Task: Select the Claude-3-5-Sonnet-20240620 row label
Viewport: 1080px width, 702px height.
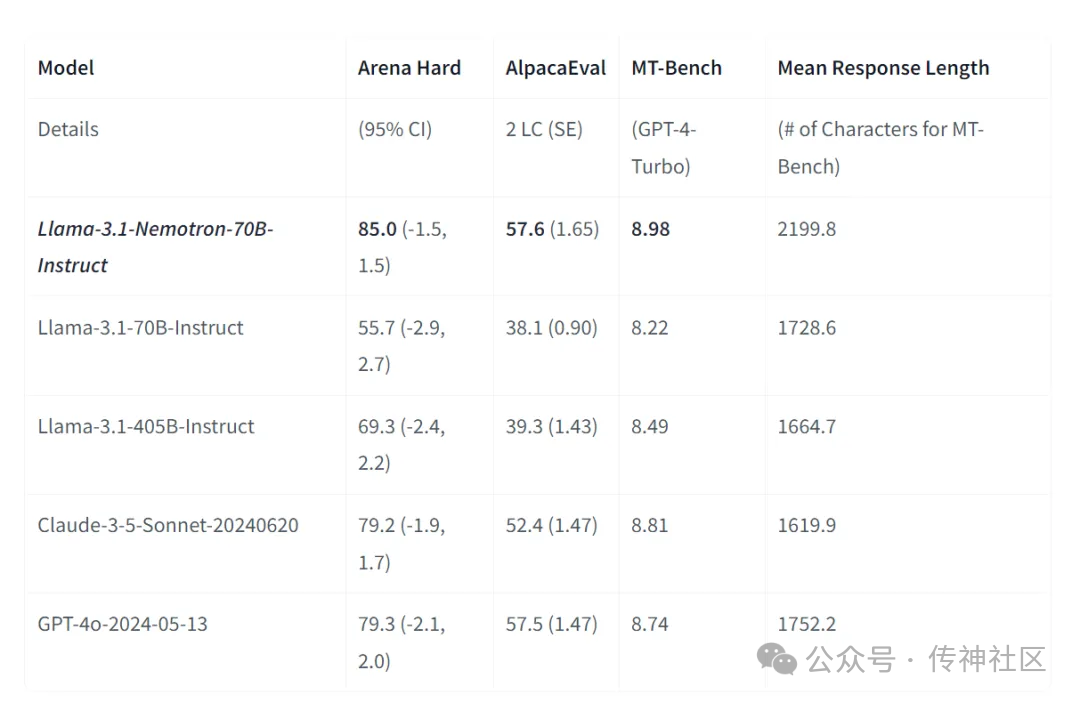Action: pos(168,525)
